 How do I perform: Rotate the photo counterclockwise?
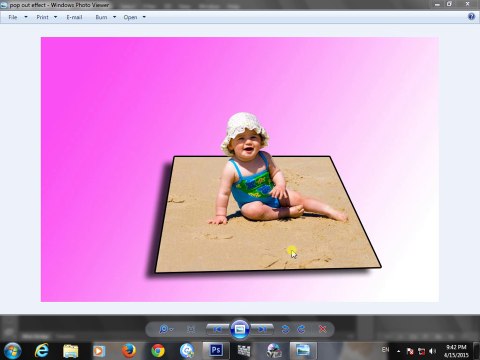pyautogui.click(x=285, y=329)
